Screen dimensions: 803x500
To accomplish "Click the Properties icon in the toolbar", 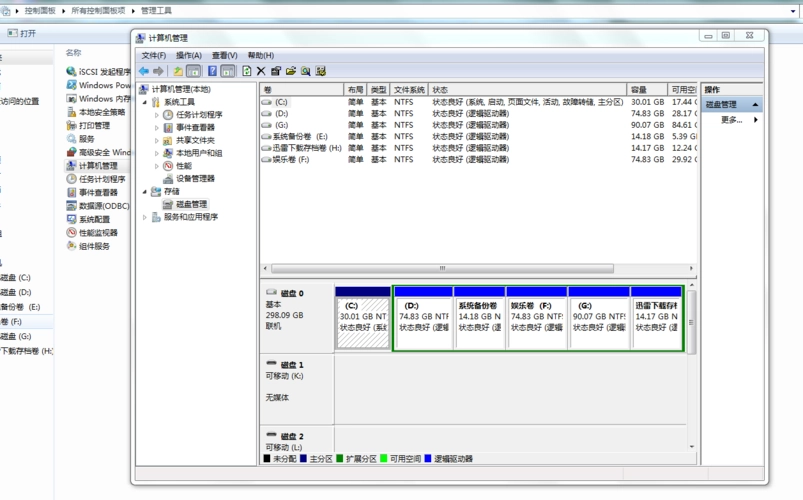I will 276,72.
